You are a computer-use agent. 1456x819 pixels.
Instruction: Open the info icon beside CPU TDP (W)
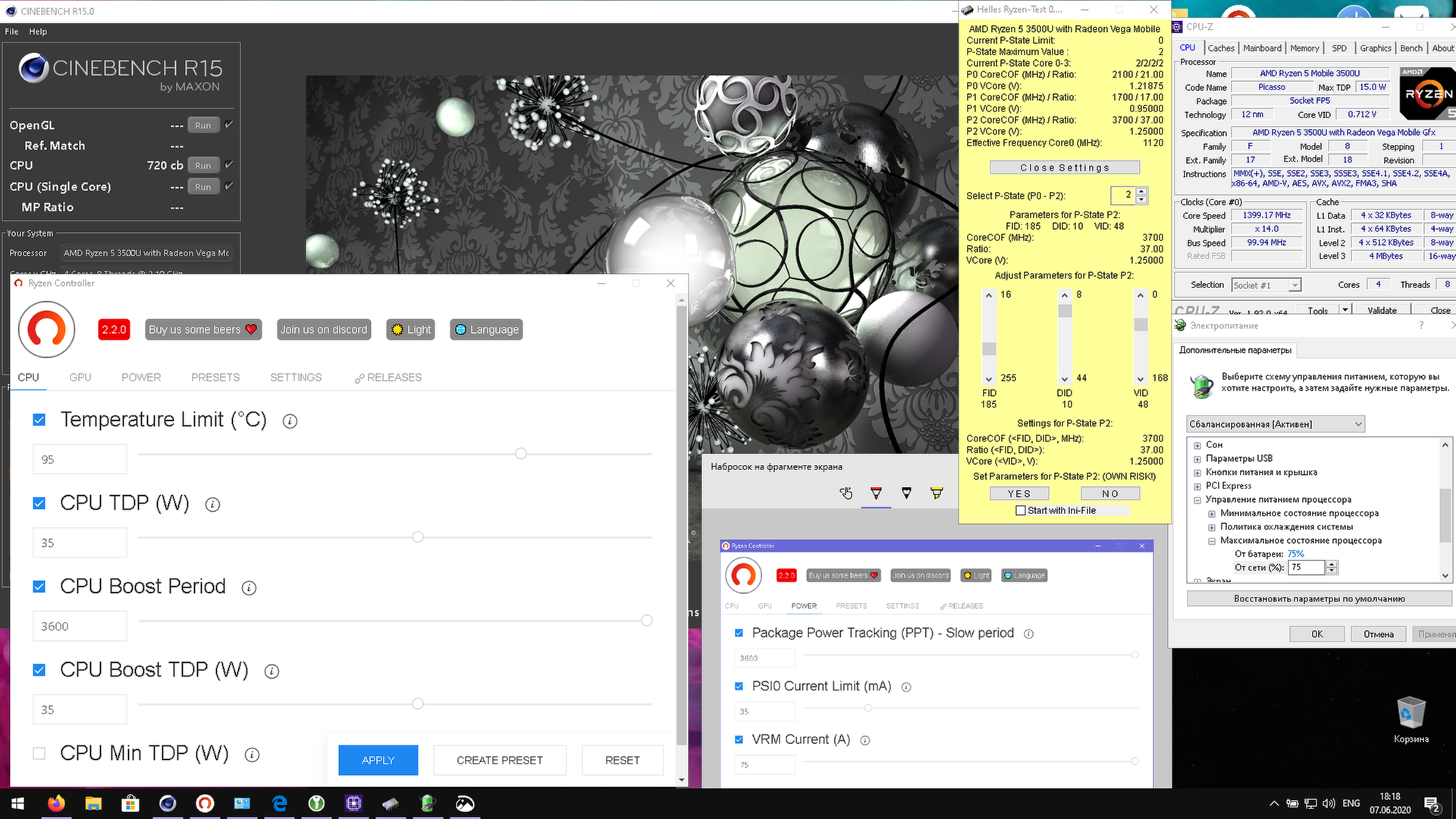(212, 505)
